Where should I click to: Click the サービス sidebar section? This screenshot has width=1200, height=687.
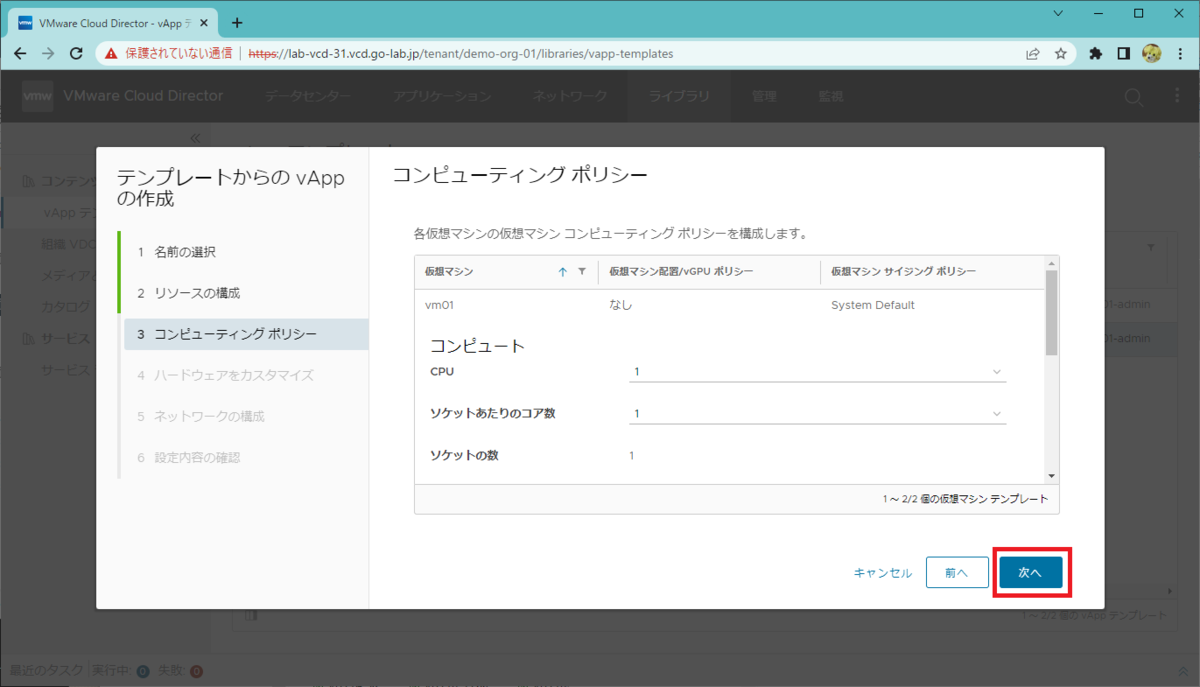click(56, 339)
